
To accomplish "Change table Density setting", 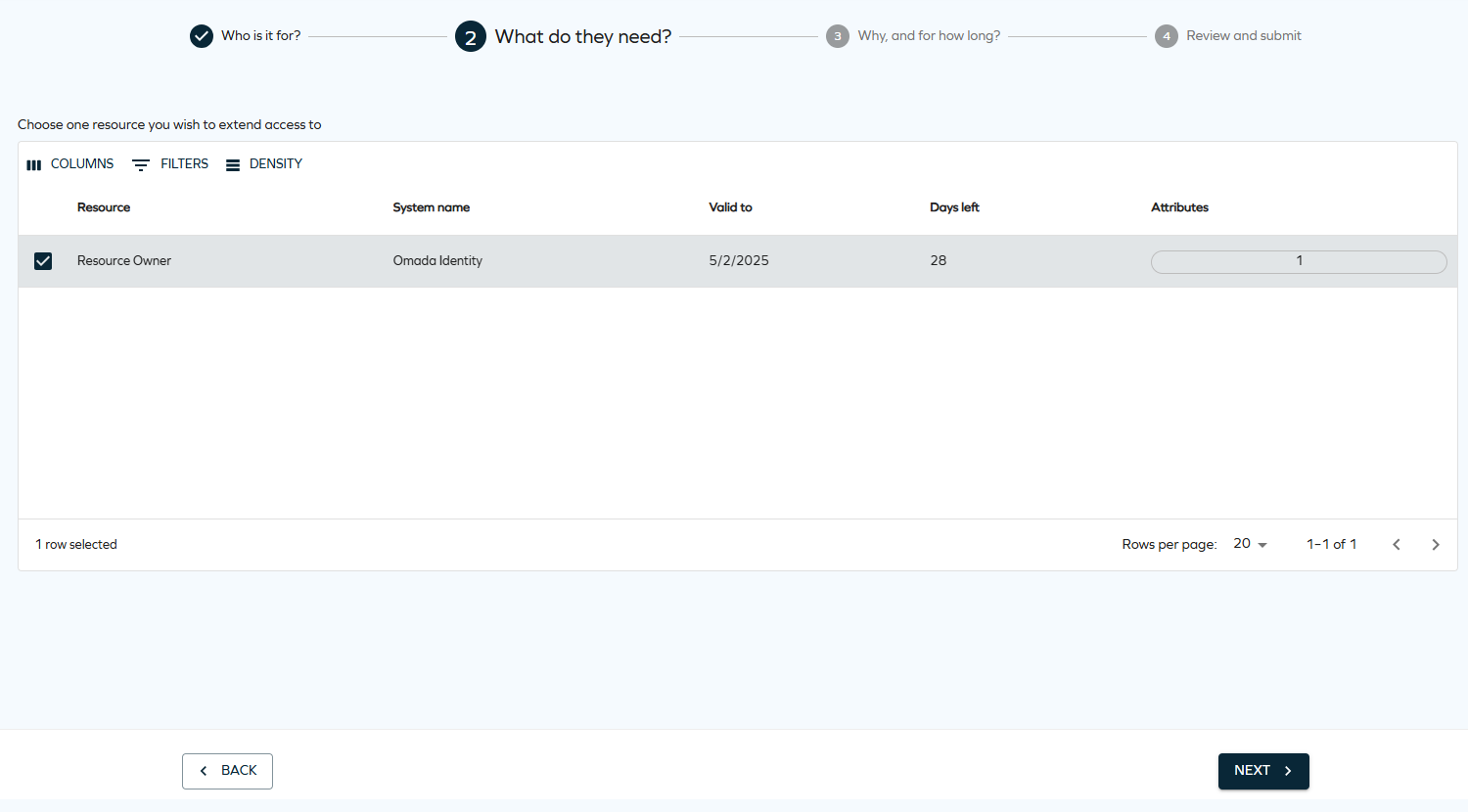I will pyautogui.click(x=264, y=164).
